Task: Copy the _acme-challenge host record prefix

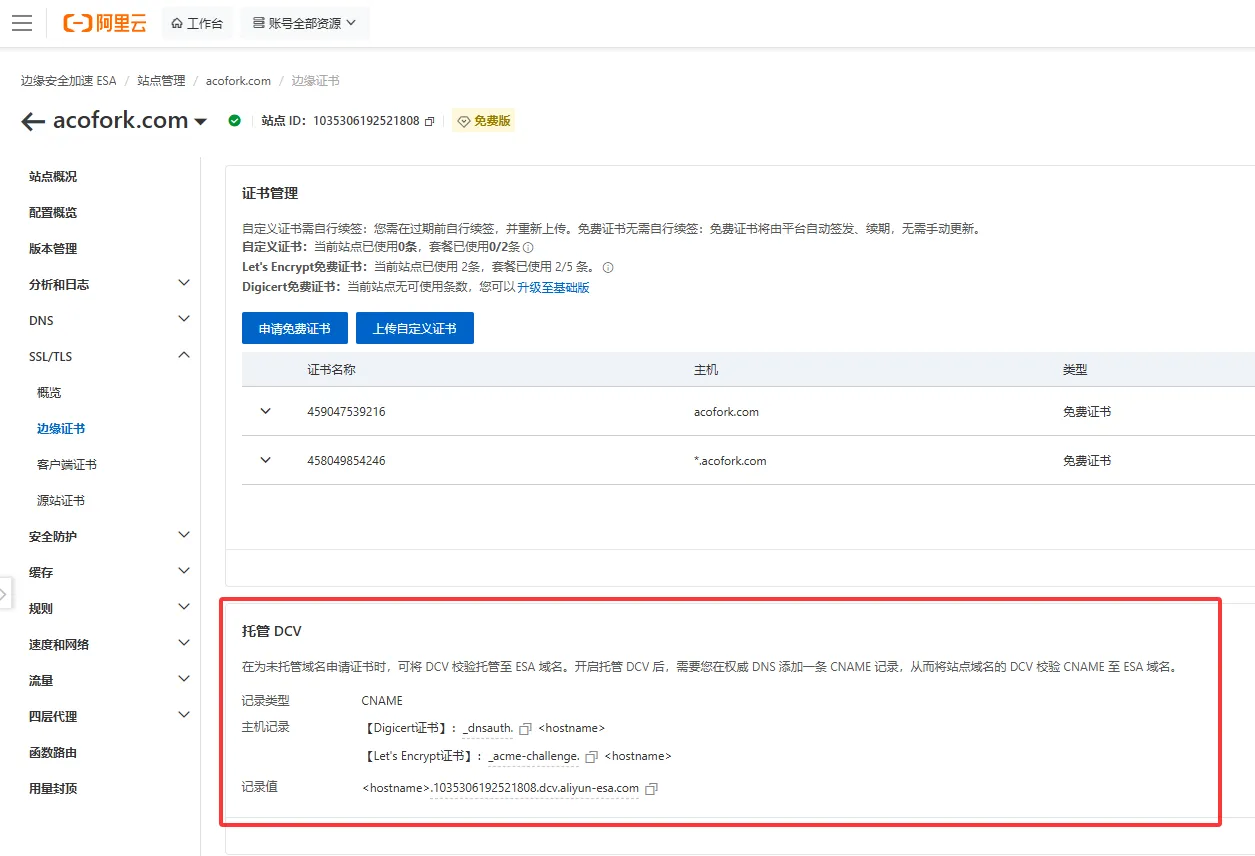Action: click(591, 757)
